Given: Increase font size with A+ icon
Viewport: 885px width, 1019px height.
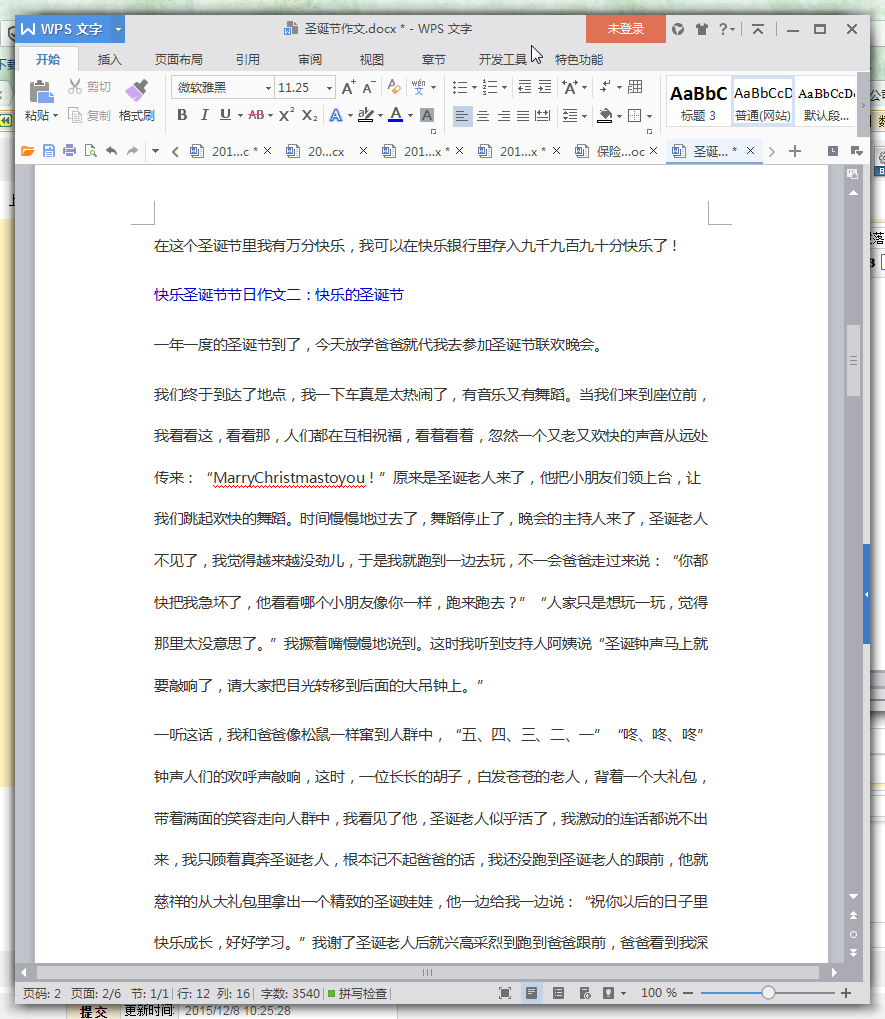Looking at the screenshot, I should coord(348,88).
